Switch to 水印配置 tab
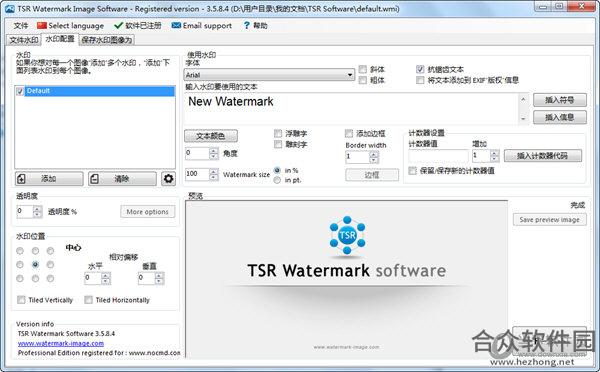The image size is (600, 372). (60, 39)
